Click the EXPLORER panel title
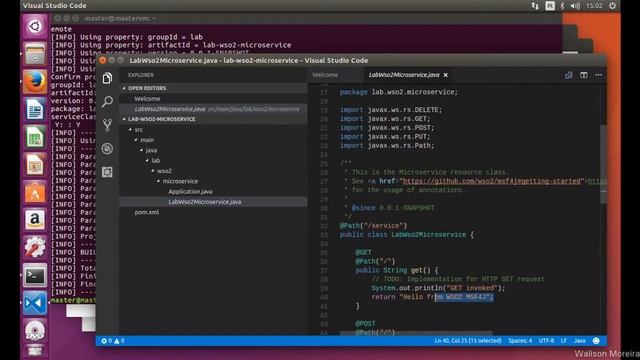 (x=141, y=75)
